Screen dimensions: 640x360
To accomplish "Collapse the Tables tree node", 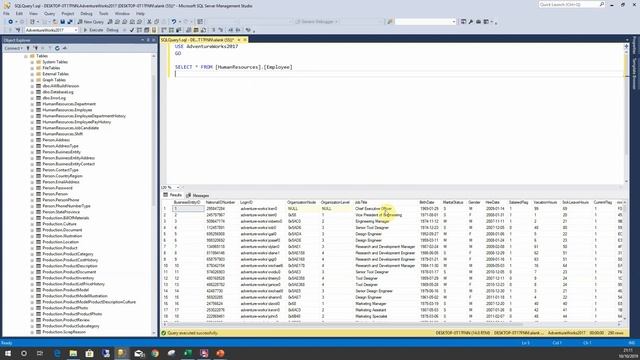I will (x=26, y=56).
